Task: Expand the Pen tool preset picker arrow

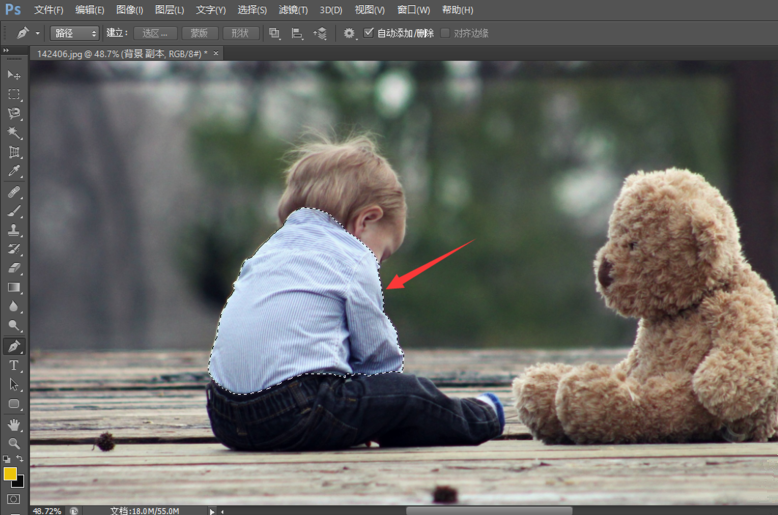Action: coord(38,33)
